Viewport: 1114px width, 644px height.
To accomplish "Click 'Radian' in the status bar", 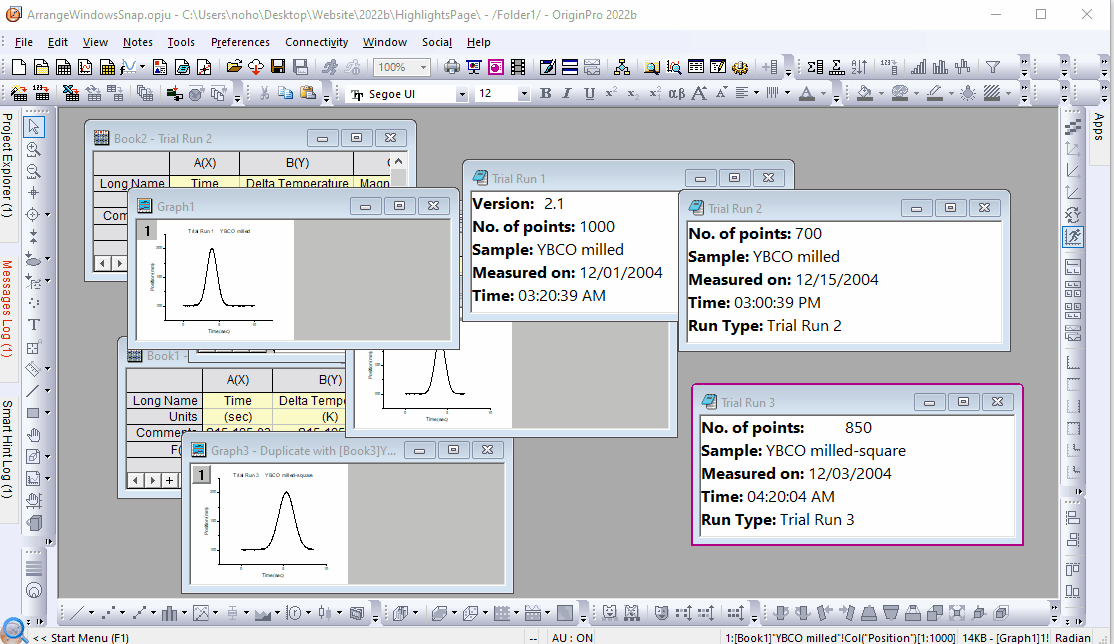I will pos(1073,638).
